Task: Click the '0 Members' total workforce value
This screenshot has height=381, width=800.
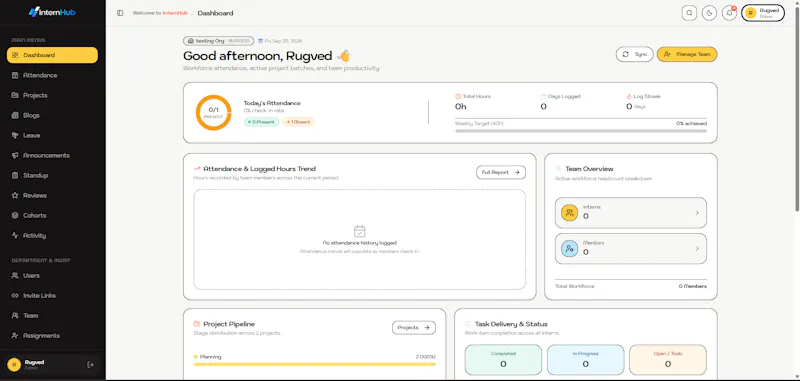Action: (x=692, y=286)
